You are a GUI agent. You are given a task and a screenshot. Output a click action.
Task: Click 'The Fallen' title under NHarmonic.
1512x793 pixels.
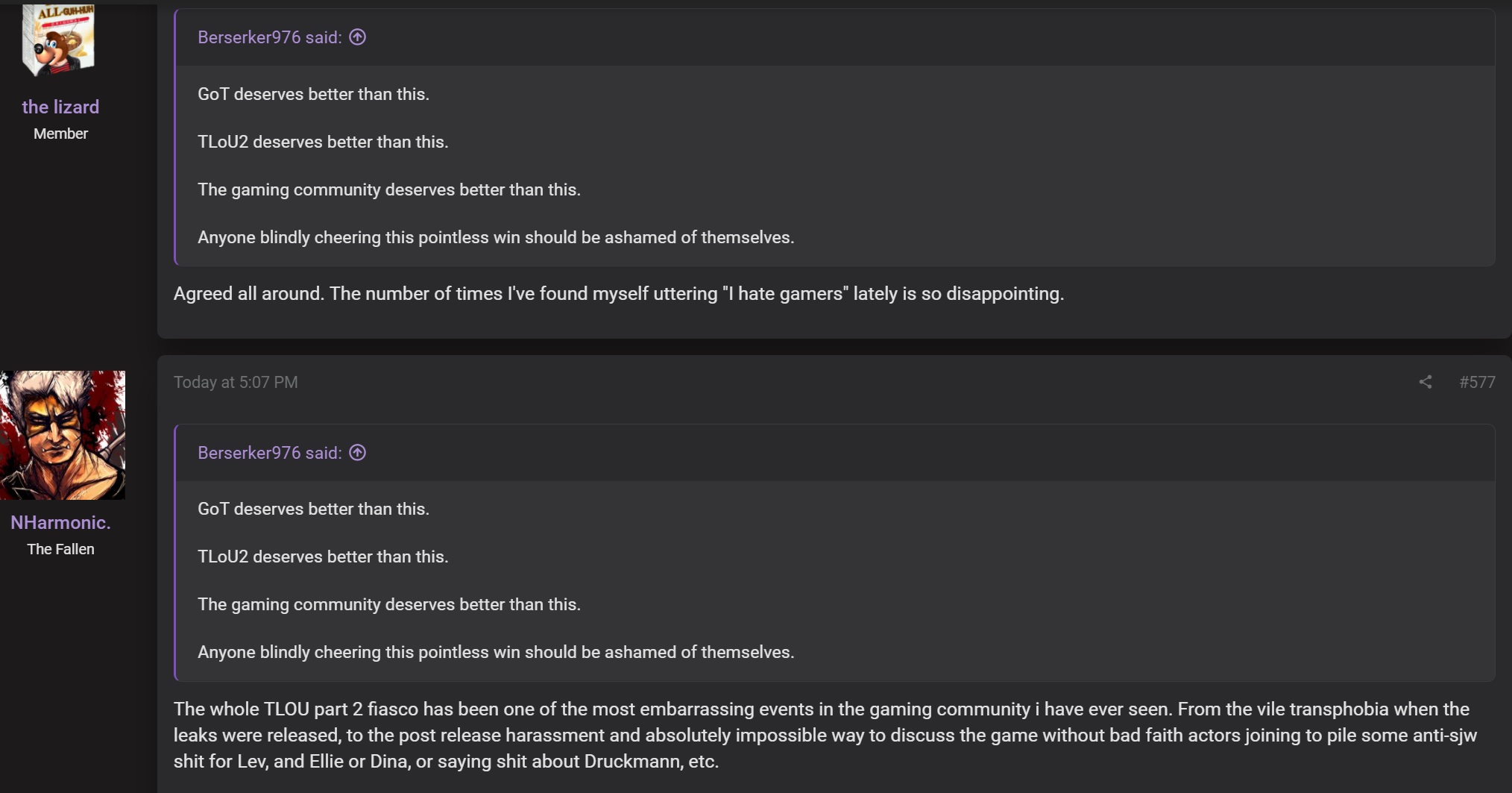point(60,549)
